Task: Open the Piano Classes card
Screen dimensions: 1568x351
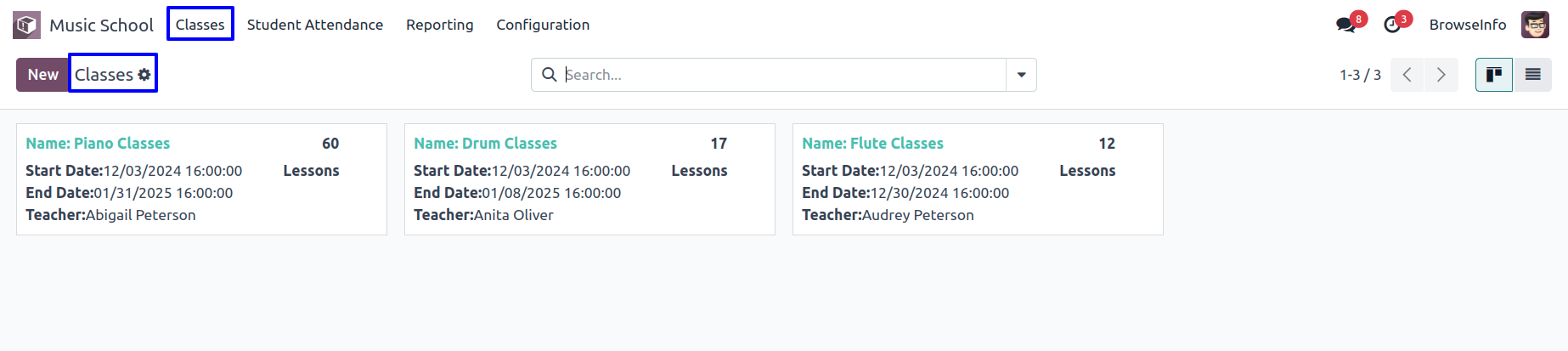Action: [201, 179]
